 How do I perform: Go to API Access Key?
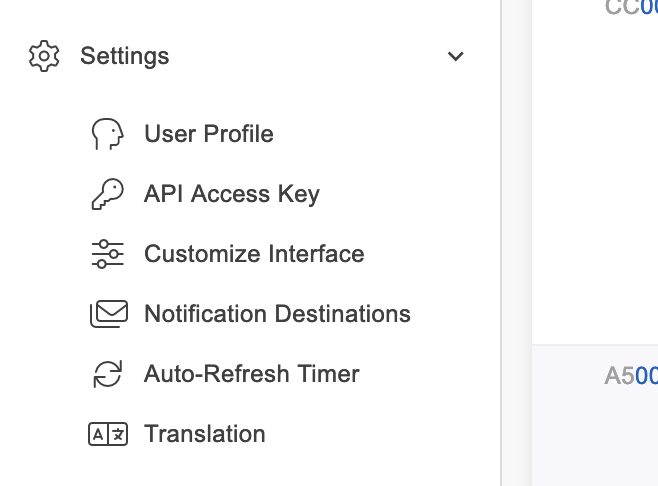232,194
